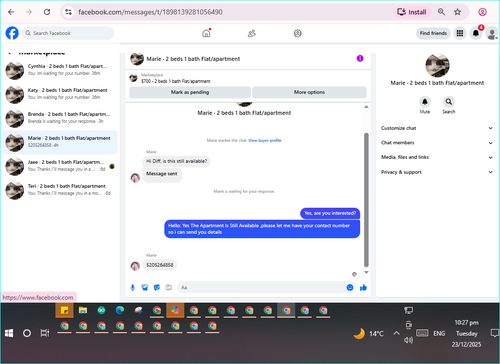The width and height of the screenshot is (500, 364).
Task: Open the profile circle icon in top navigation
Action: 297,33
